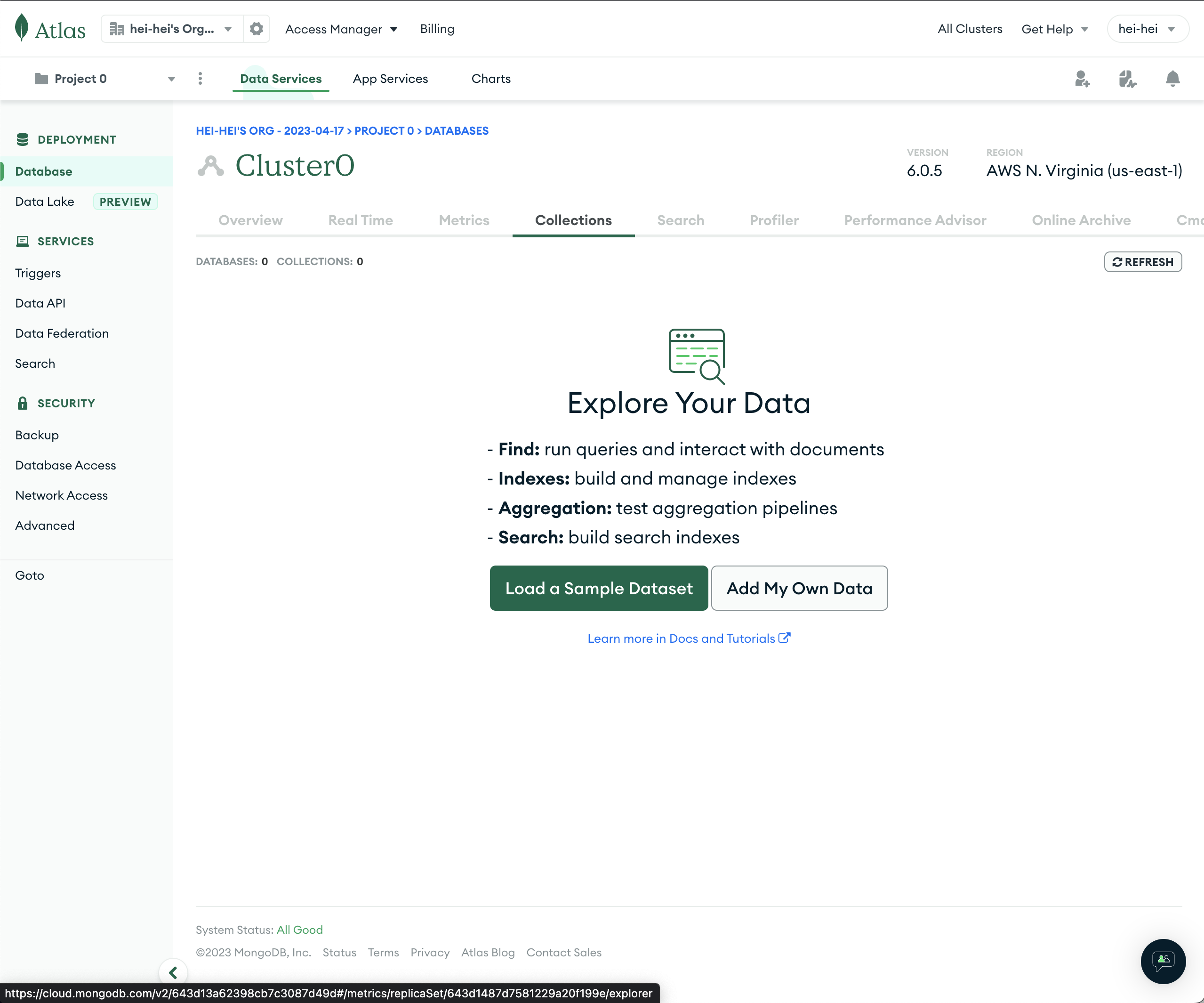1204x1003 pixels.
Task: Open organization settings gear icon
Action: point(256,29)
